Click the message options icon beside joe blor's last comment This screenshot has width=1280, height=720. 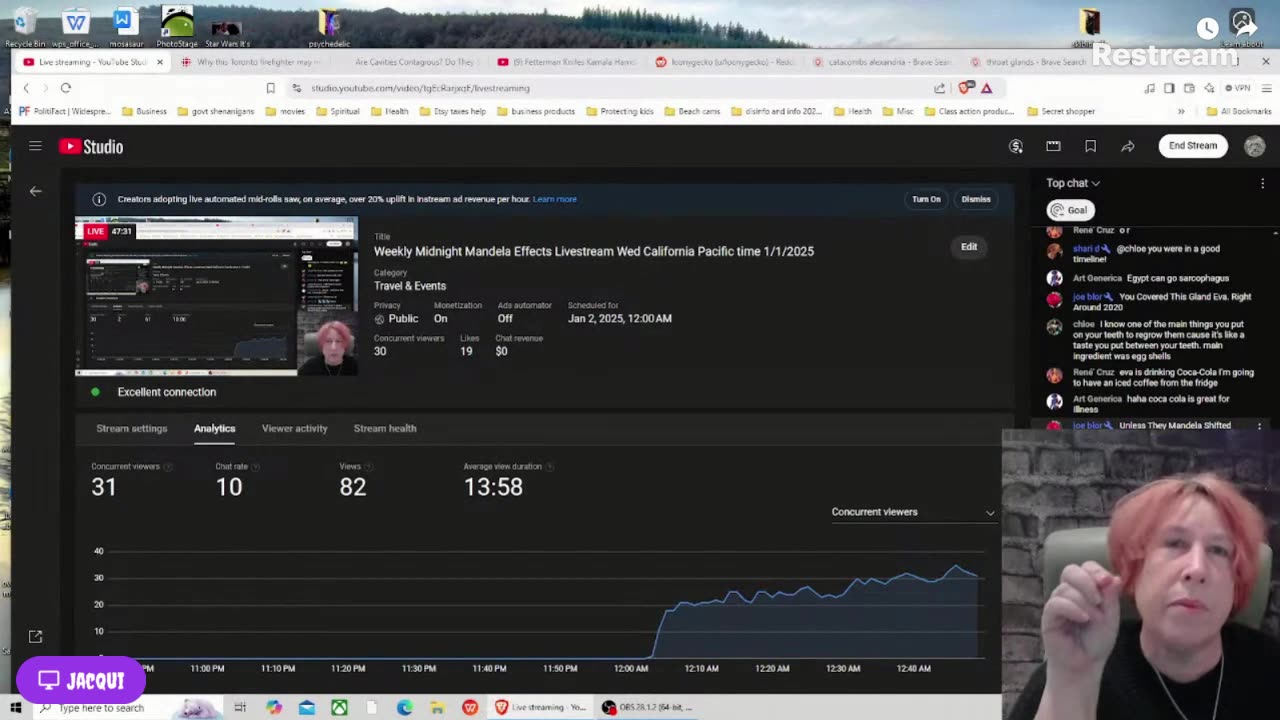point(1259,426)
